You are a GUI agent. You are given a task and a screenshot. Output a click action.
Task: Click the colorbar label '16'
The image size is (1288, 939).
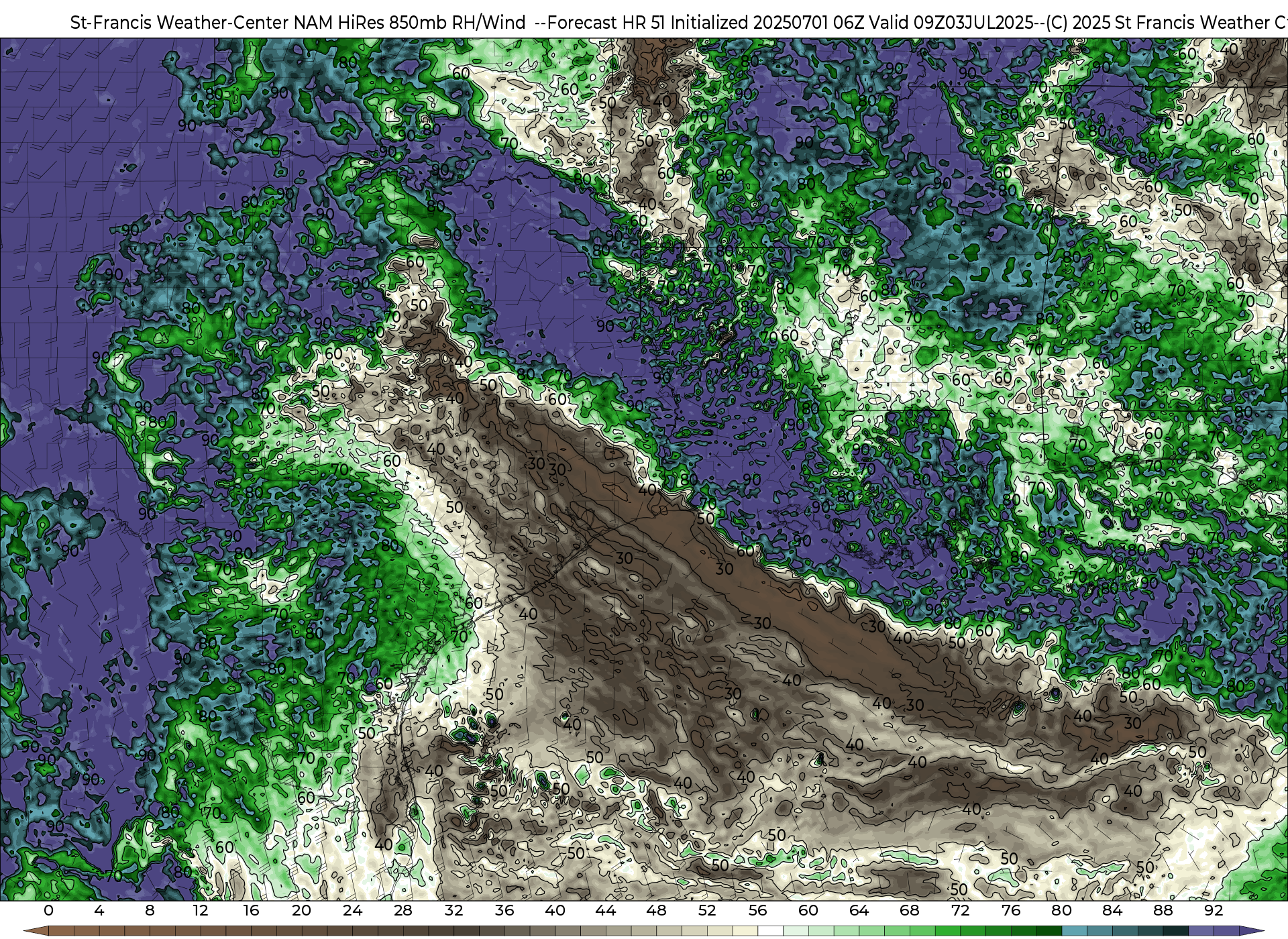coord(251,910)
